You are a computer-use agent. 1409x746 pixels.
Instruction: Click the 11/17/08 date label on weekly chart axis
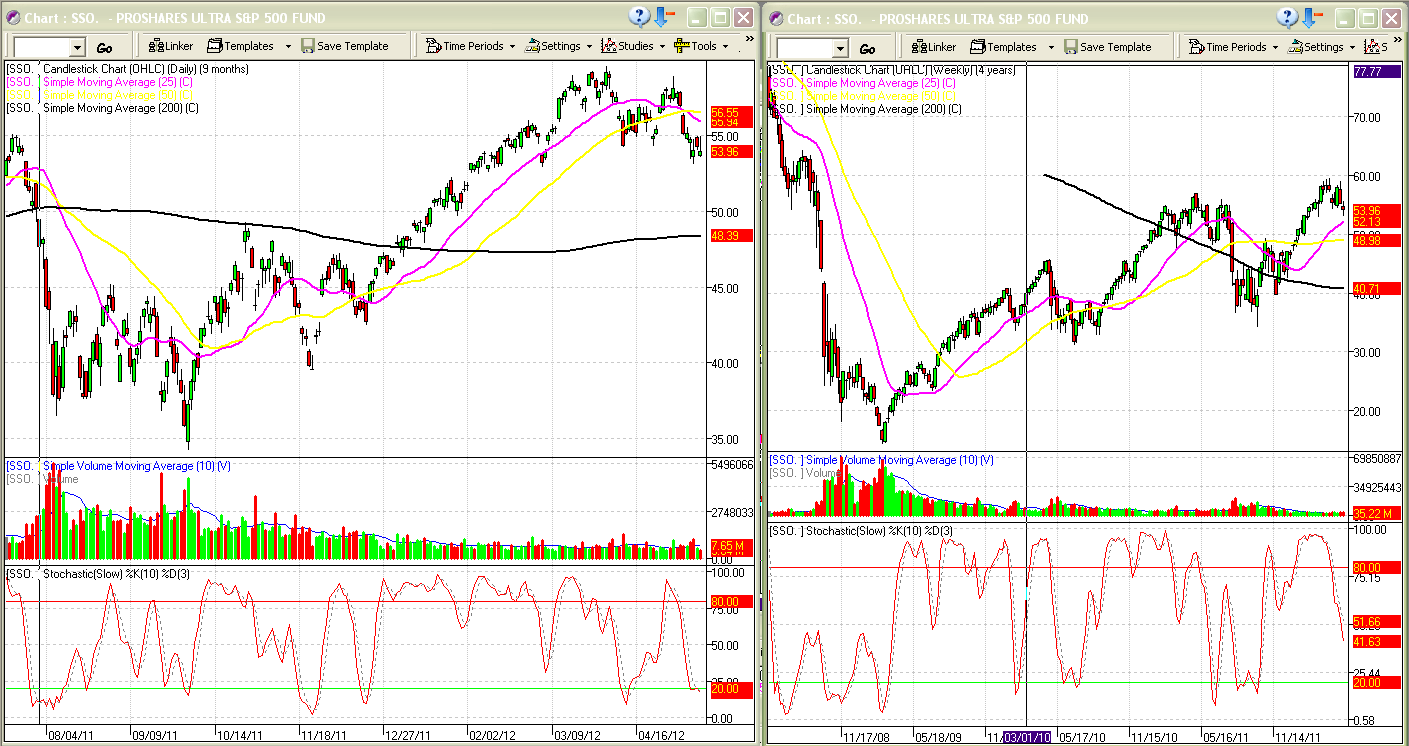(x=865, y=737)
